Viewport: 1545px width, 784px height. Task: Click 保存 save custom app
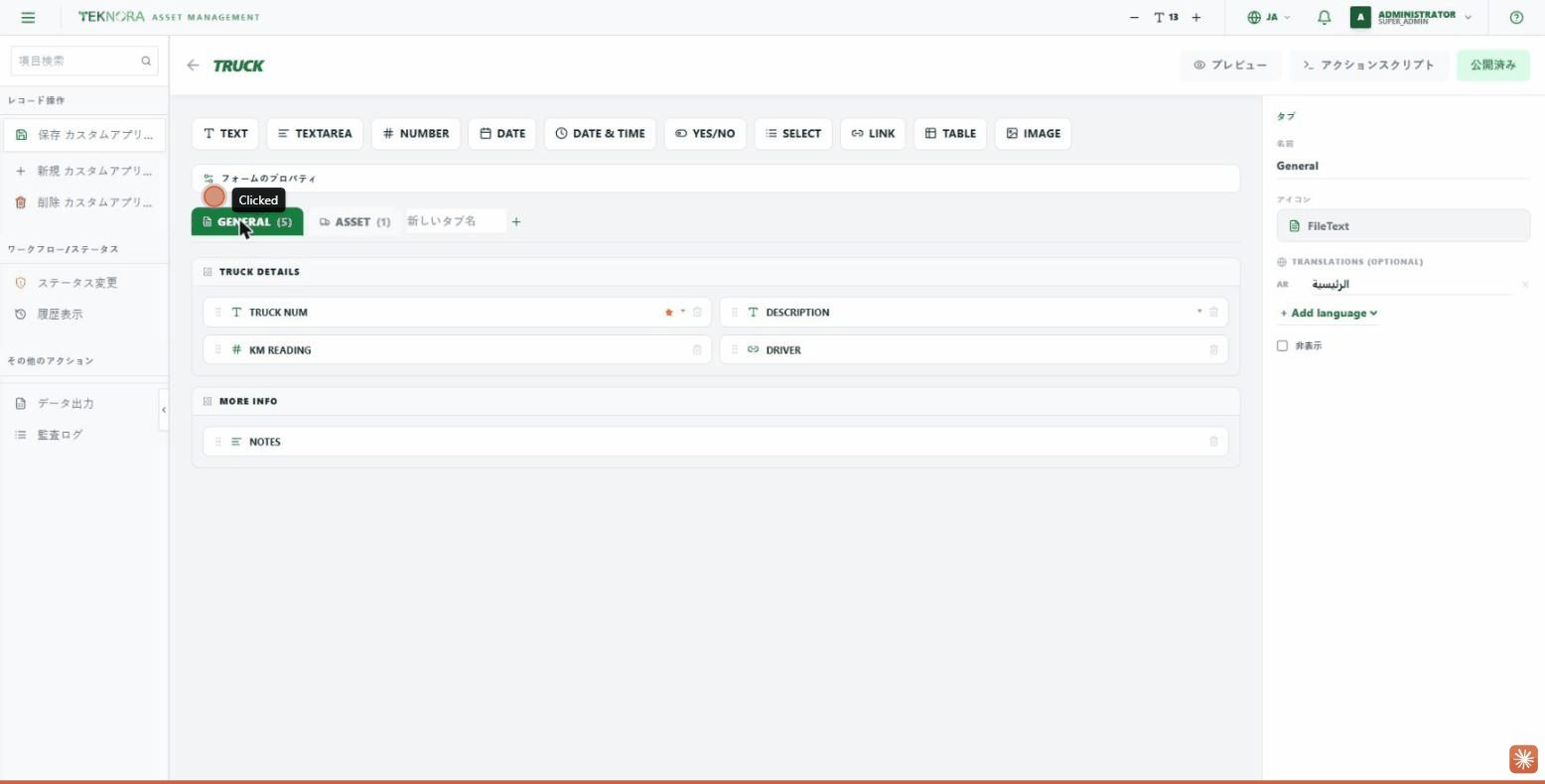[84, 134]
